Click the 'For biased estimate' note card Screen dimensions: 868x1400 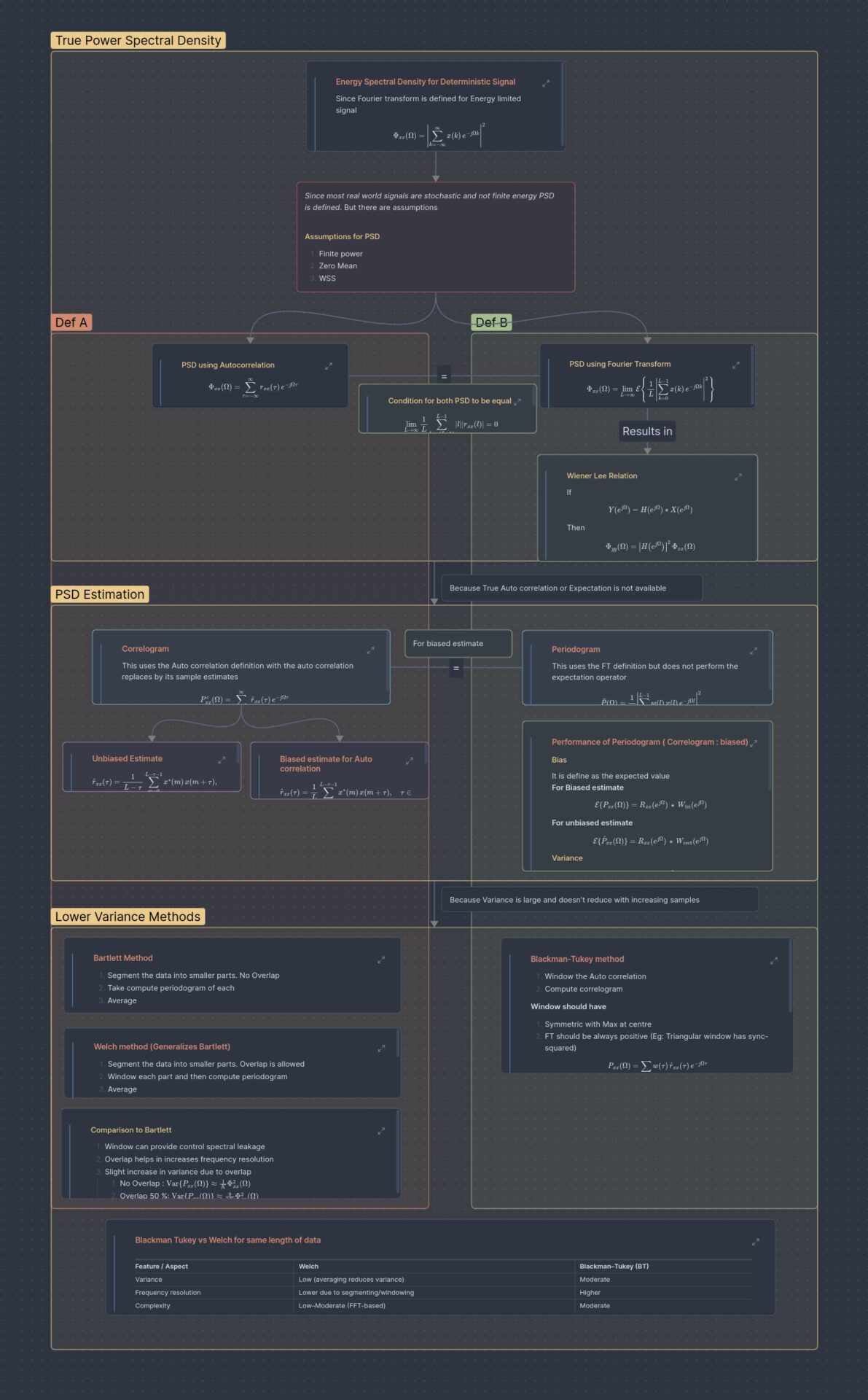coord(458,643)
